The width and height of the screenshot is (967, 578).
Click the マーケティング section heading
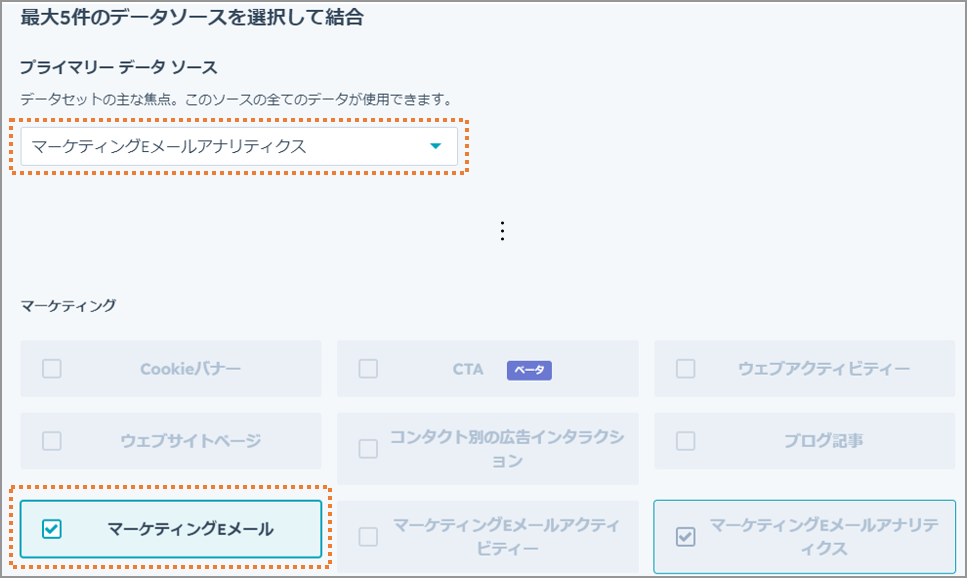coord(68,306)
